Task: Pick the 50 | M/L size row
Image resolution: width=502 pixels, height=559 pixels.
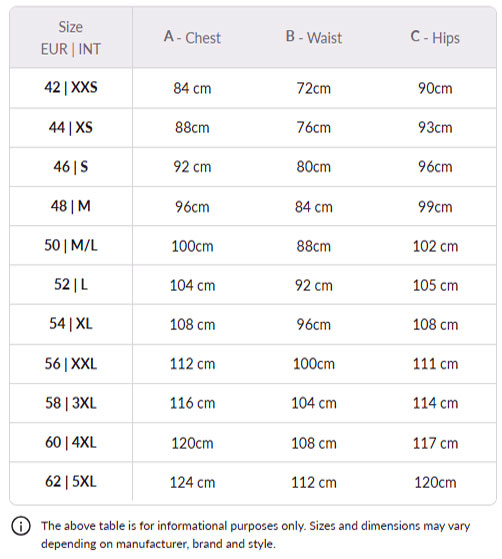Action: (x=253, y=245)
